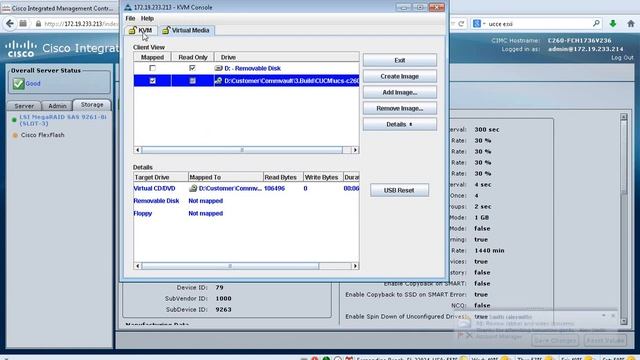Click the CIMC page vertical scrollbar up arrow
This screenshot has height=360, width=640.
coord(623,117)
